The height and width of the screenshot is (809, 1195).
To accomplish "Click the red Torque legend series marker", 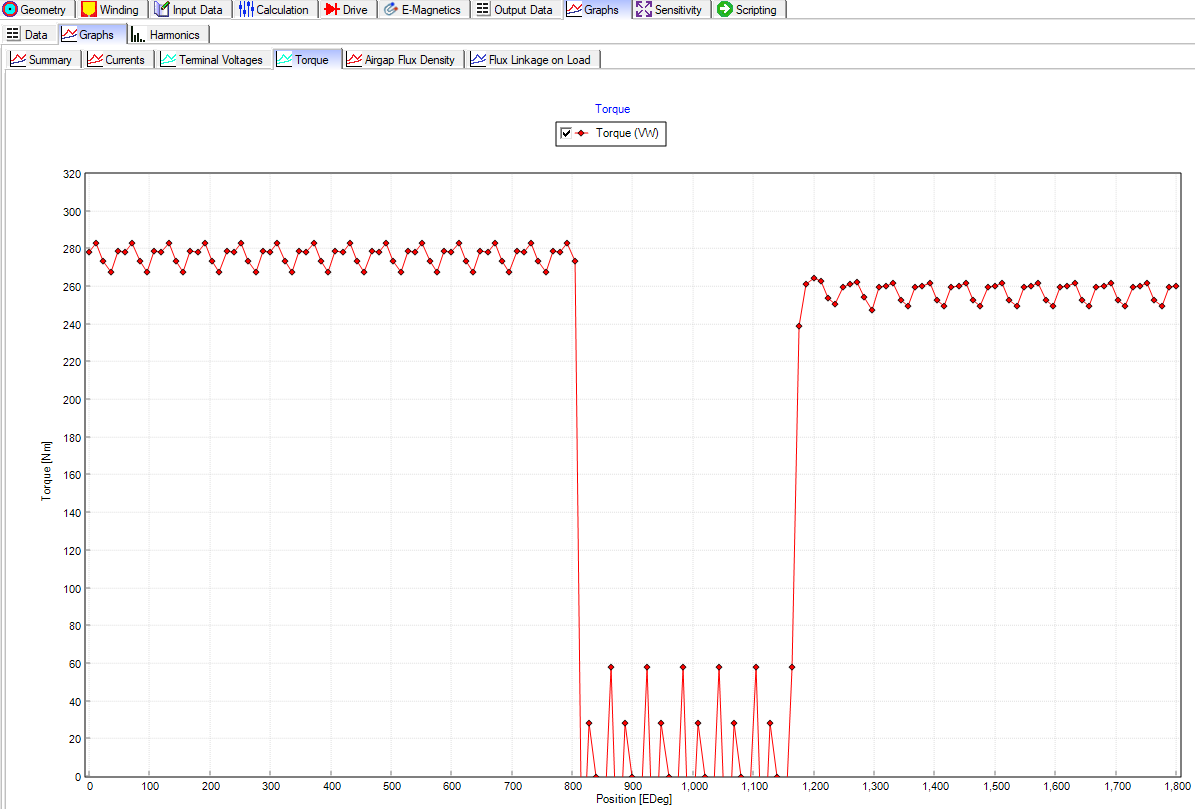I will coord(582,133).
